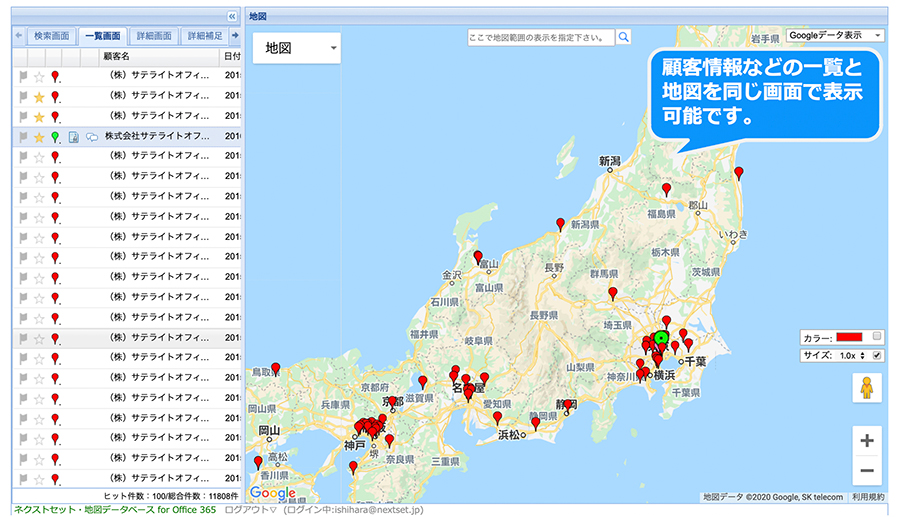Click the ヒット件数：100/総合件数：11808件 status text
Image resolution: width=900 pixels, height=517 pixels.
tap(170, 496)
